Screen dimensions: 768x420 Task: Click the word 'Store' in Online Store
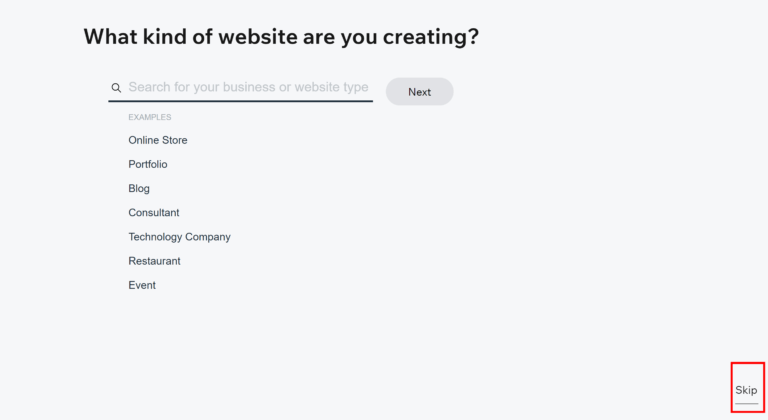click(x=174, y=140)
